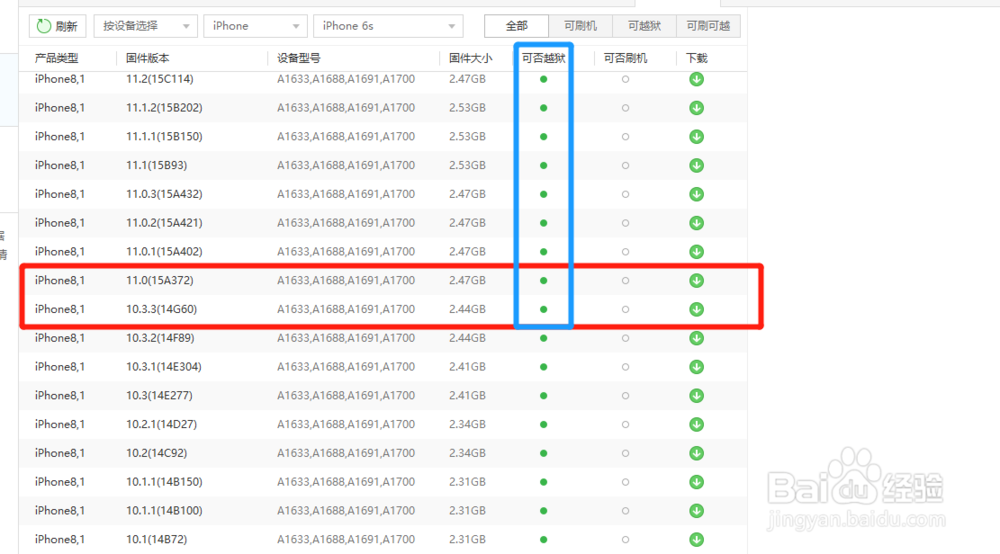Click flashable circle for 11.1.2(15B202)

[x=625, y=108]
